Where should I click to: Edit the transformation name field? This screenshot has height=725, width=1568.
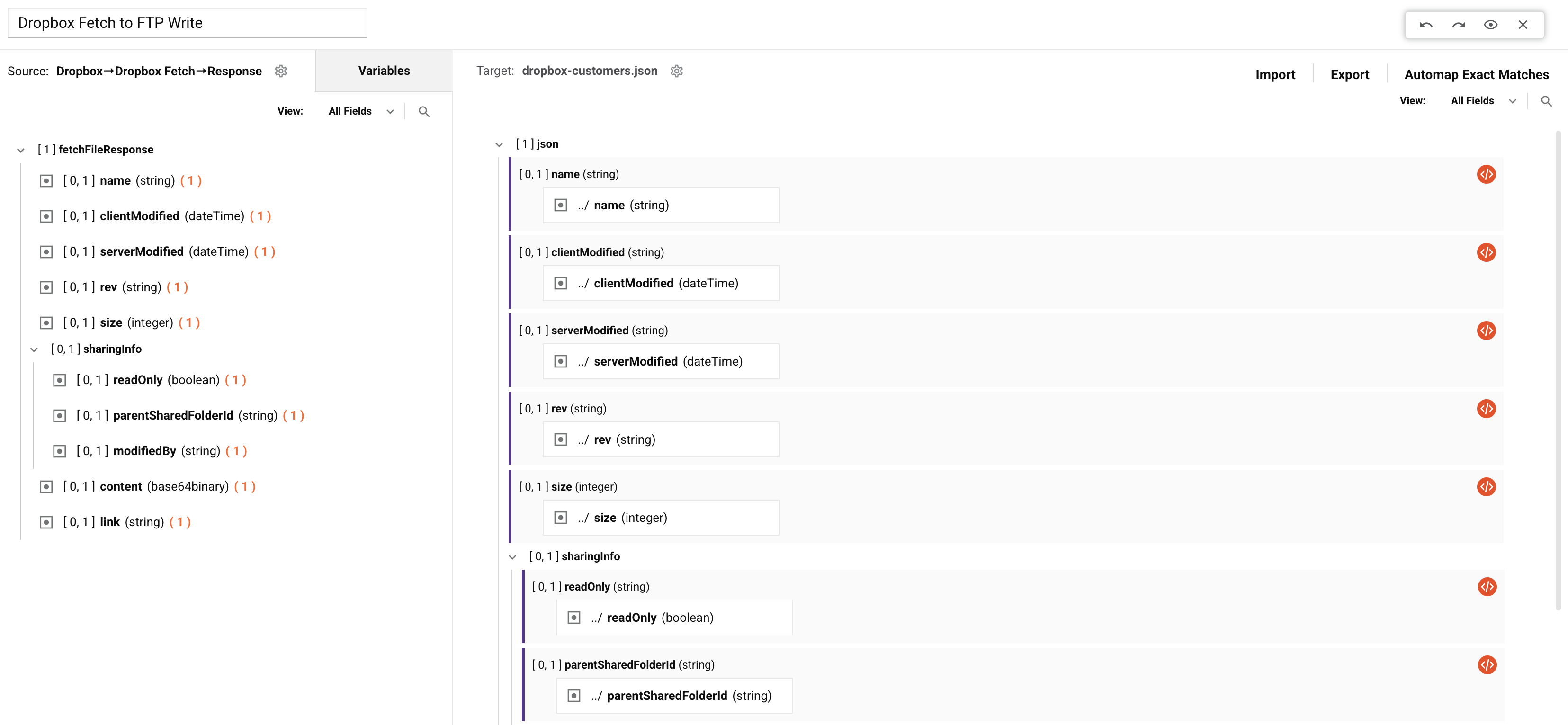click(188, 23)
